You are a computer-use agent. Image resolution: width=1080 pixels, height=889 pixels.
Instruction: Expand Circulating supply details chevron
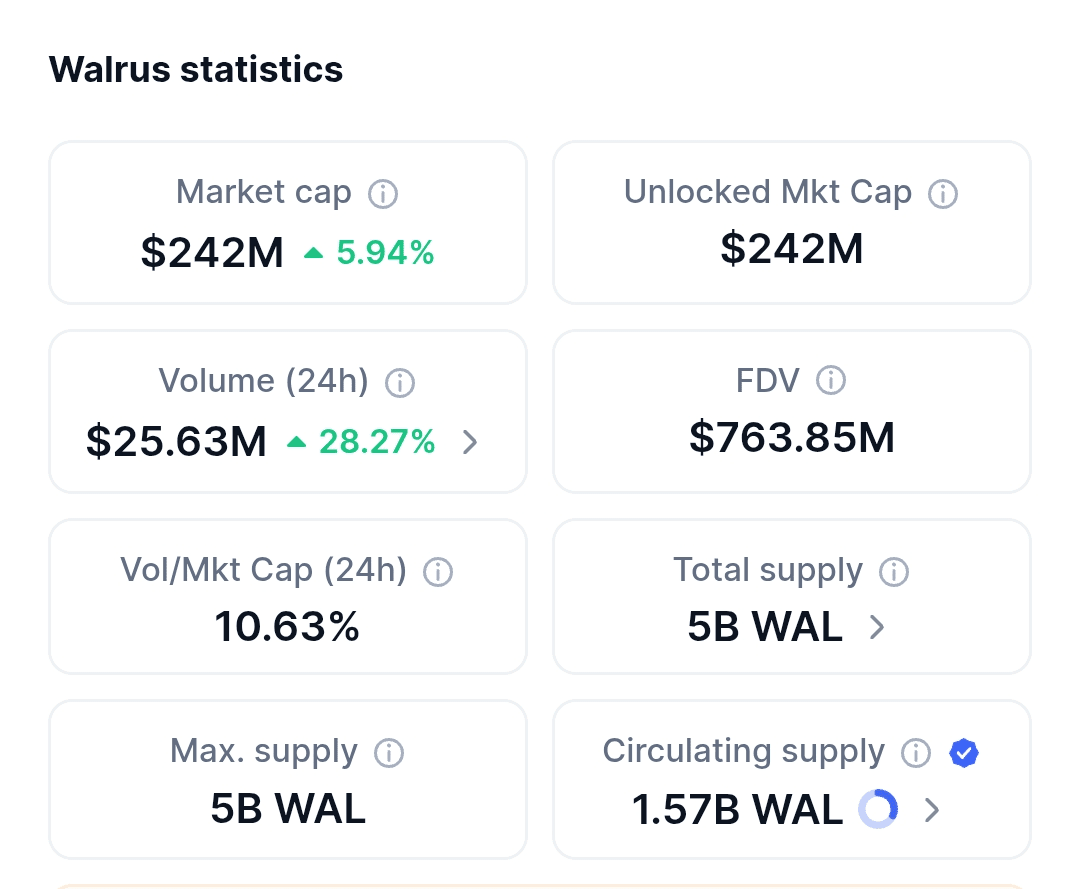tap(932, 809)
